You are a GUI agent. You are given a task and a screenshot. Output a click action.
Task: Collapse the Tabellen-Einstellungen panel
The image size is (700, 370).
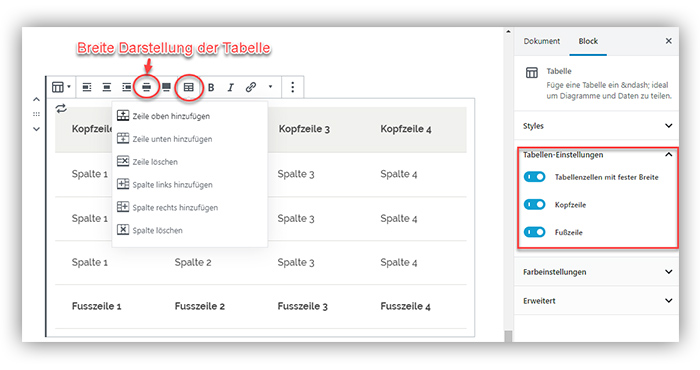[x=597, y=154]
